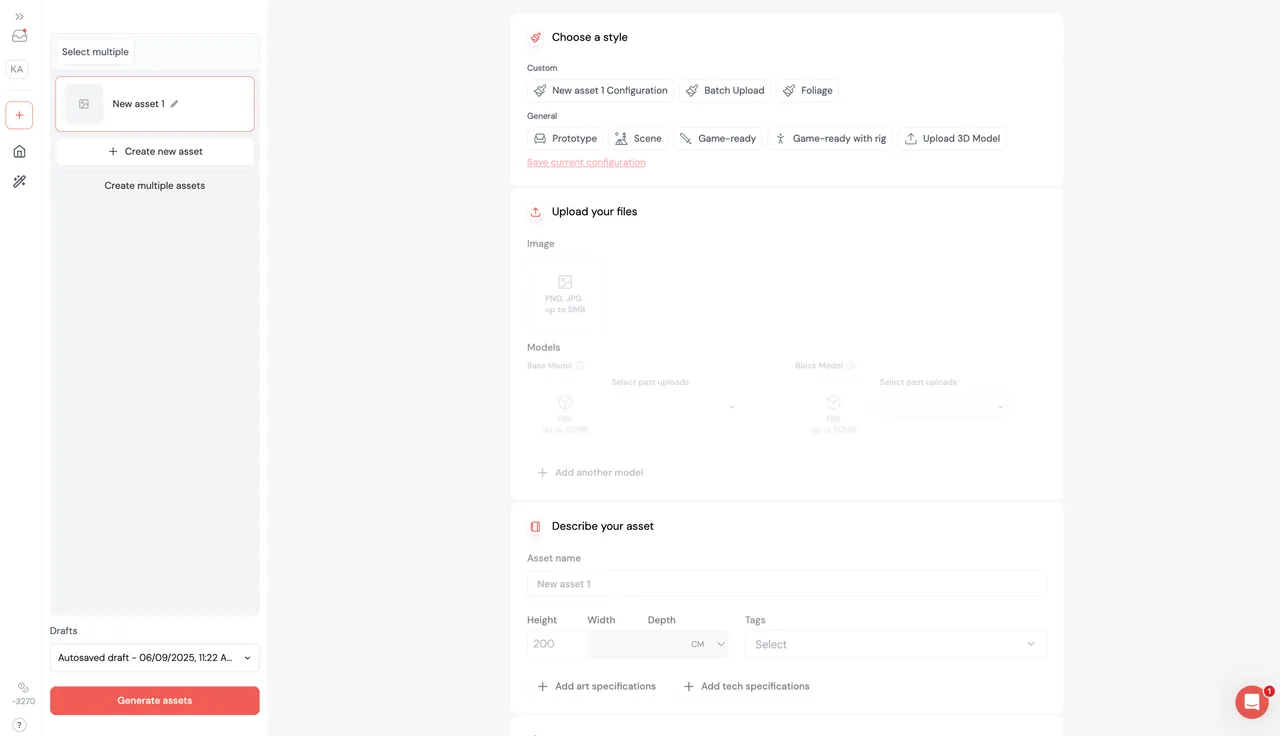Open the Autosaved draft dropdown

pyautogui.click(x=155, y=658)
